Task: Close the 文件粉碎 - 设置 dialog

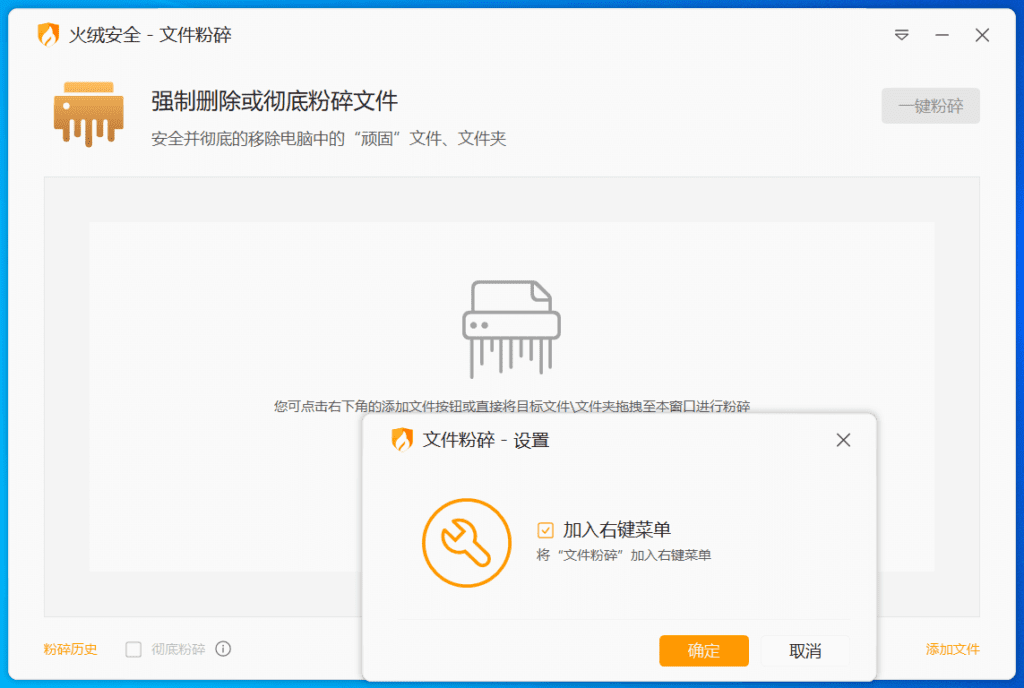Action: 843,440
